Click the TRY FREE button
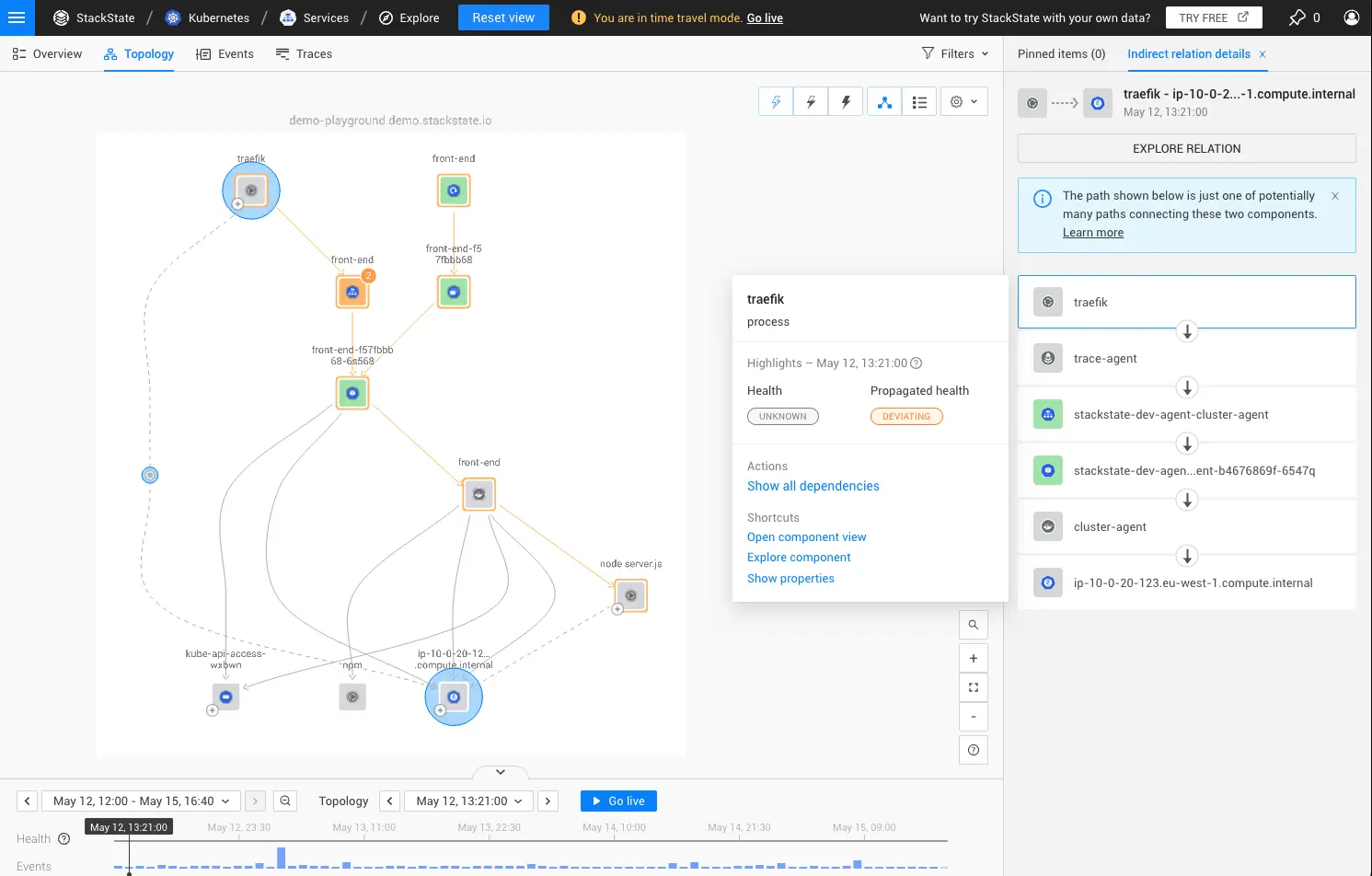The height and width of the screenshot is (876, 1372). (x=1214, y=17)
